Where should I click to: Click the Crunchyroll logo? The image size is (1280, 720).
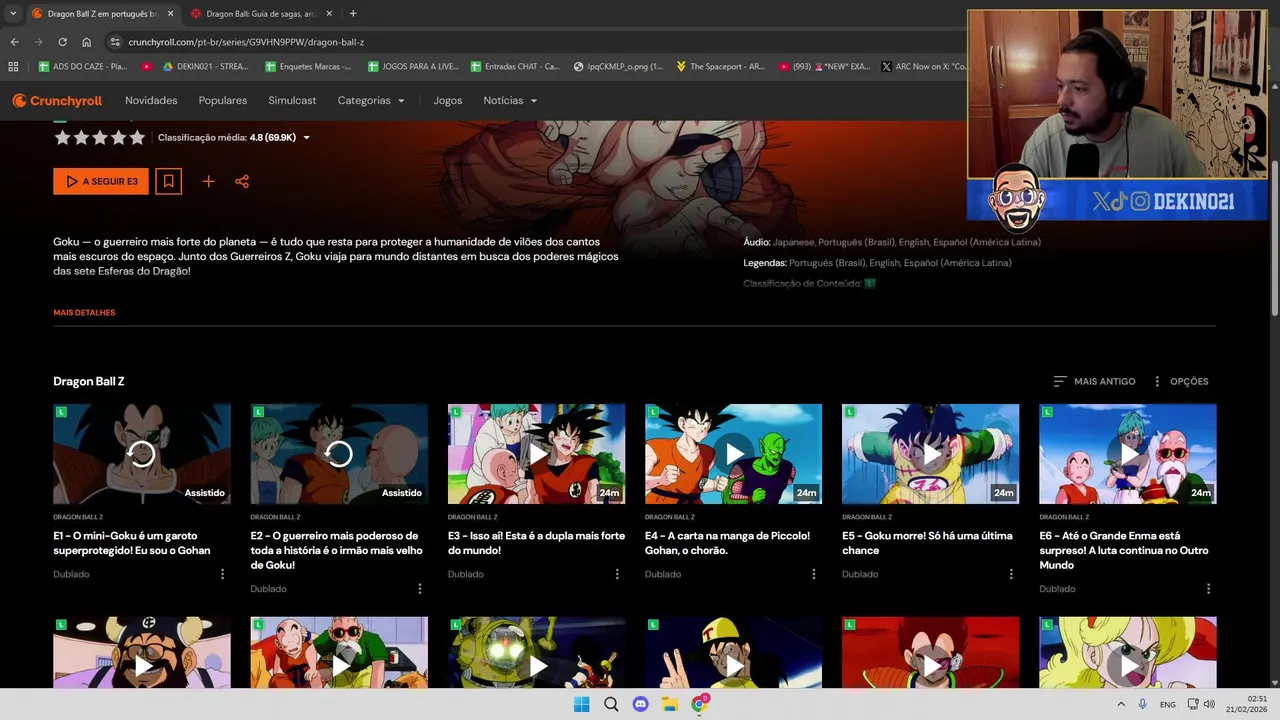[x=57, y=101]
